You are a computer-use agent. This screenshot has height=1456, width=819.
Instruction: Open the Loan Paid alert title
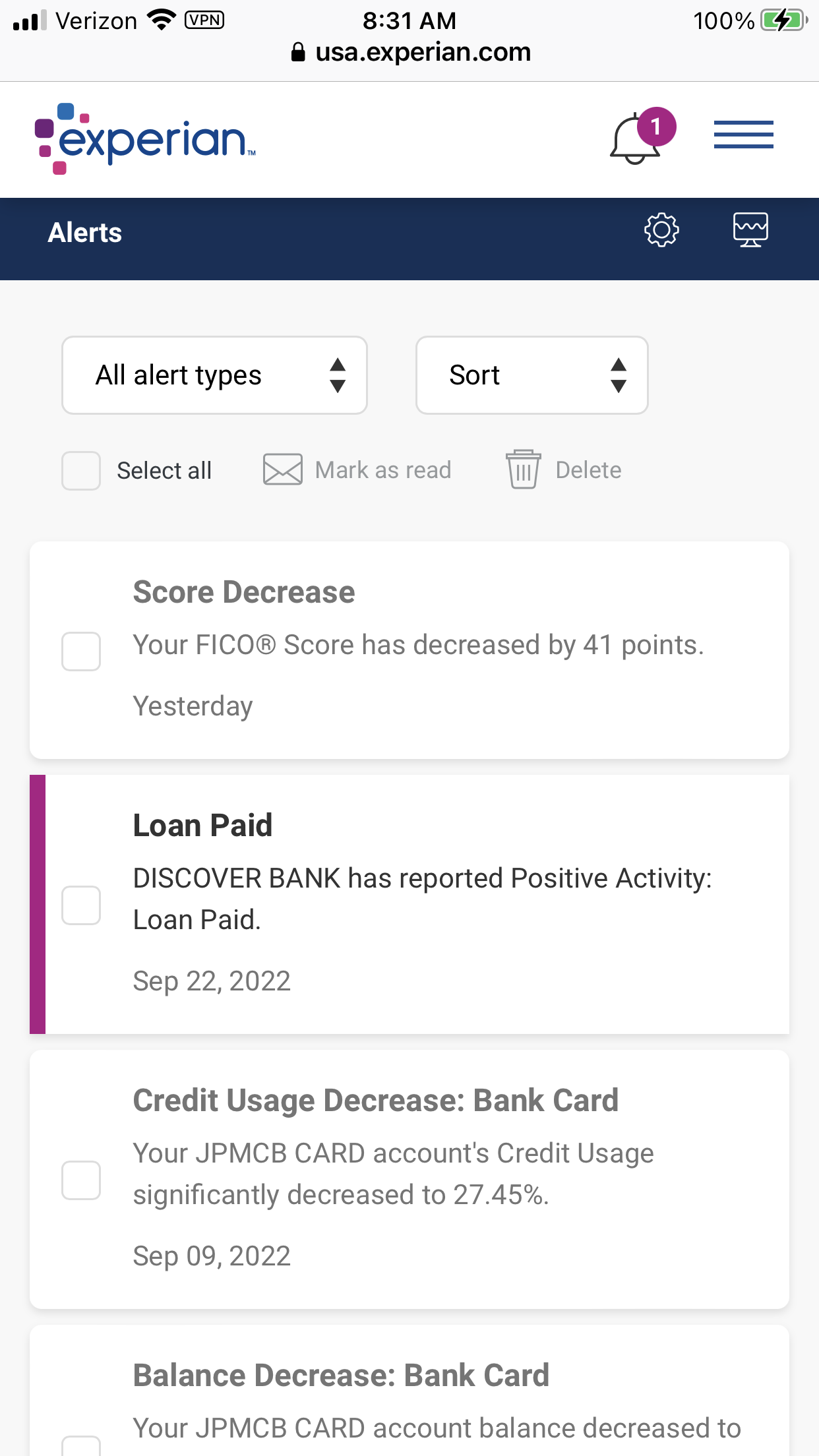pos(202,825)
